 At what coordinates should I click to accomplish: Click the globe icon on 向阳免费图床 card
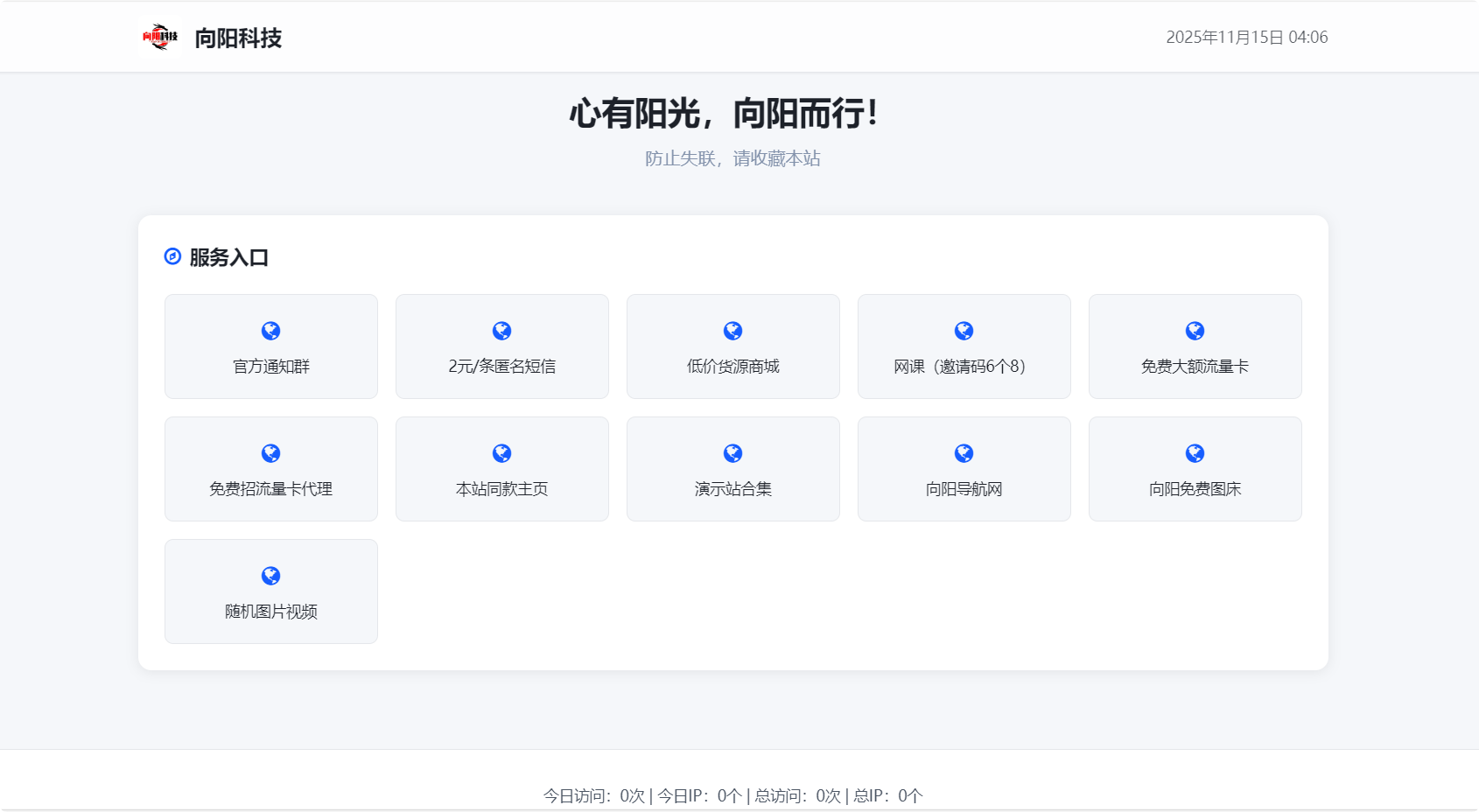pyautogui.click(x=1195, y=452)
